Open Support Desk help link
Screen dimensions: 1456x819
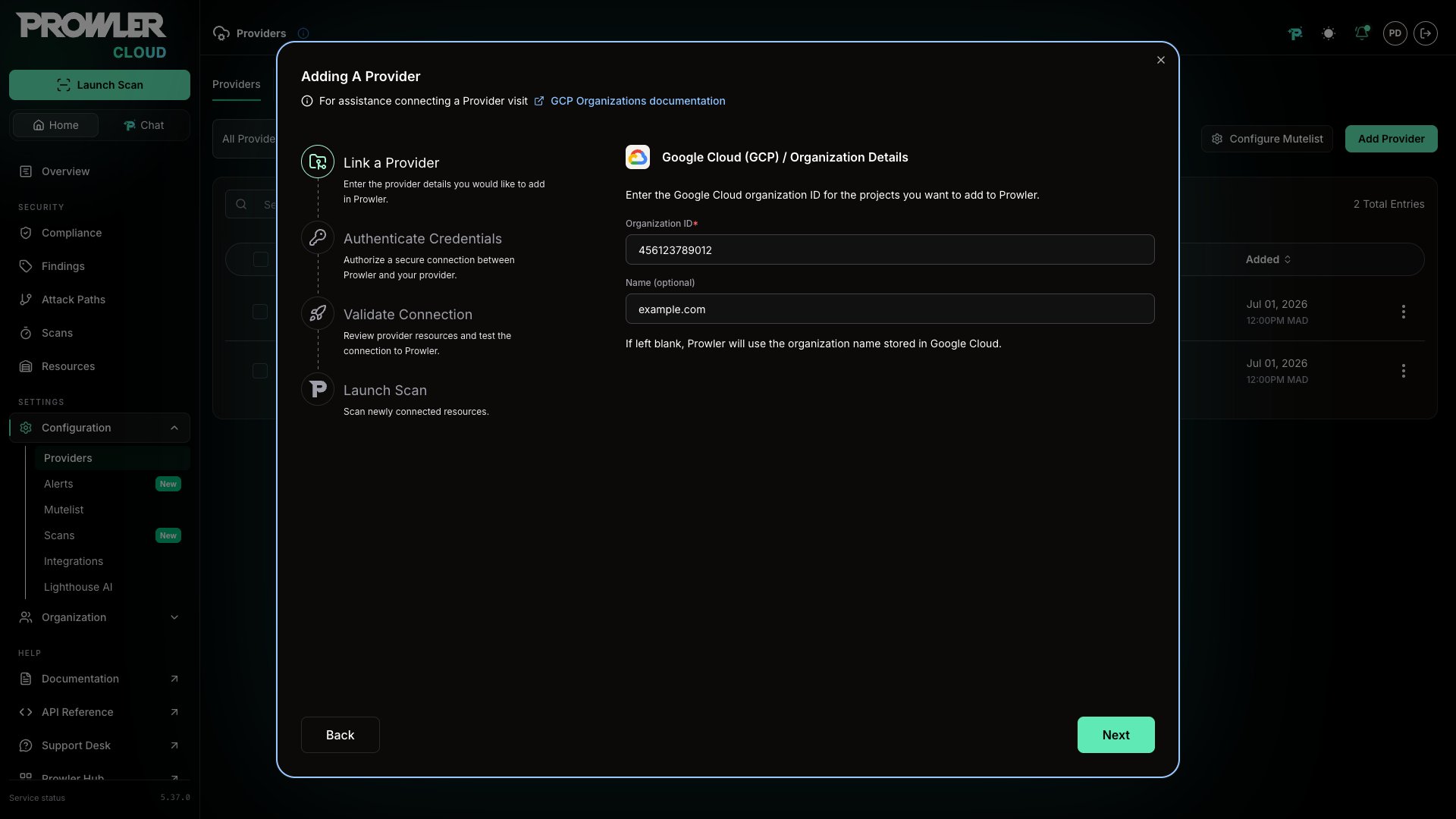click(99, 745)
